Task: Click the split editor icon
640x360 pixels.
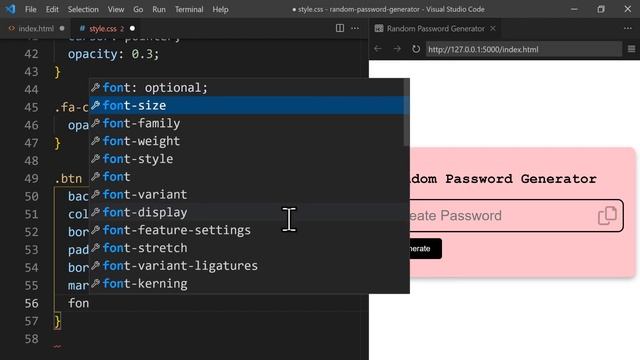Action: coord(340,28)
